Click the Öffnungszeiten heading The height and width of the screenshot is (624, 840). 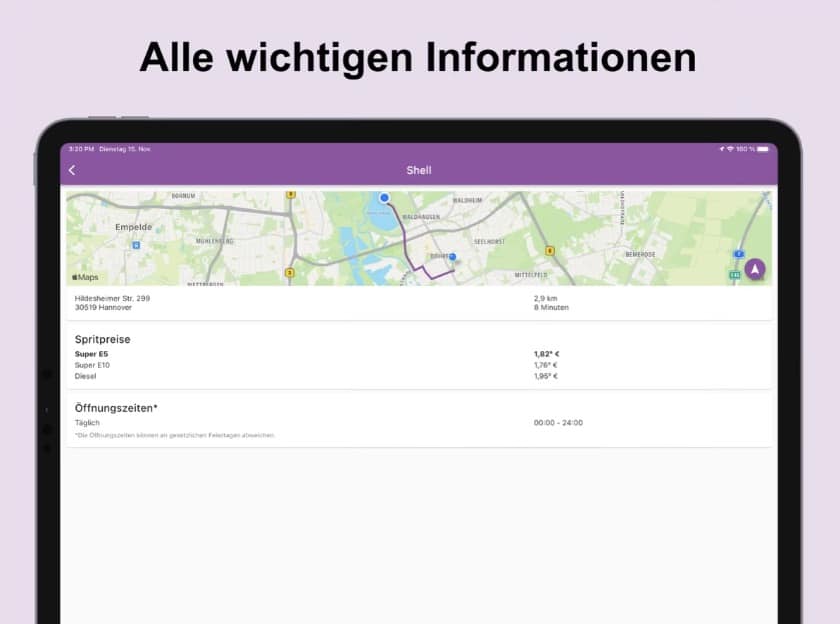[116, 408]
